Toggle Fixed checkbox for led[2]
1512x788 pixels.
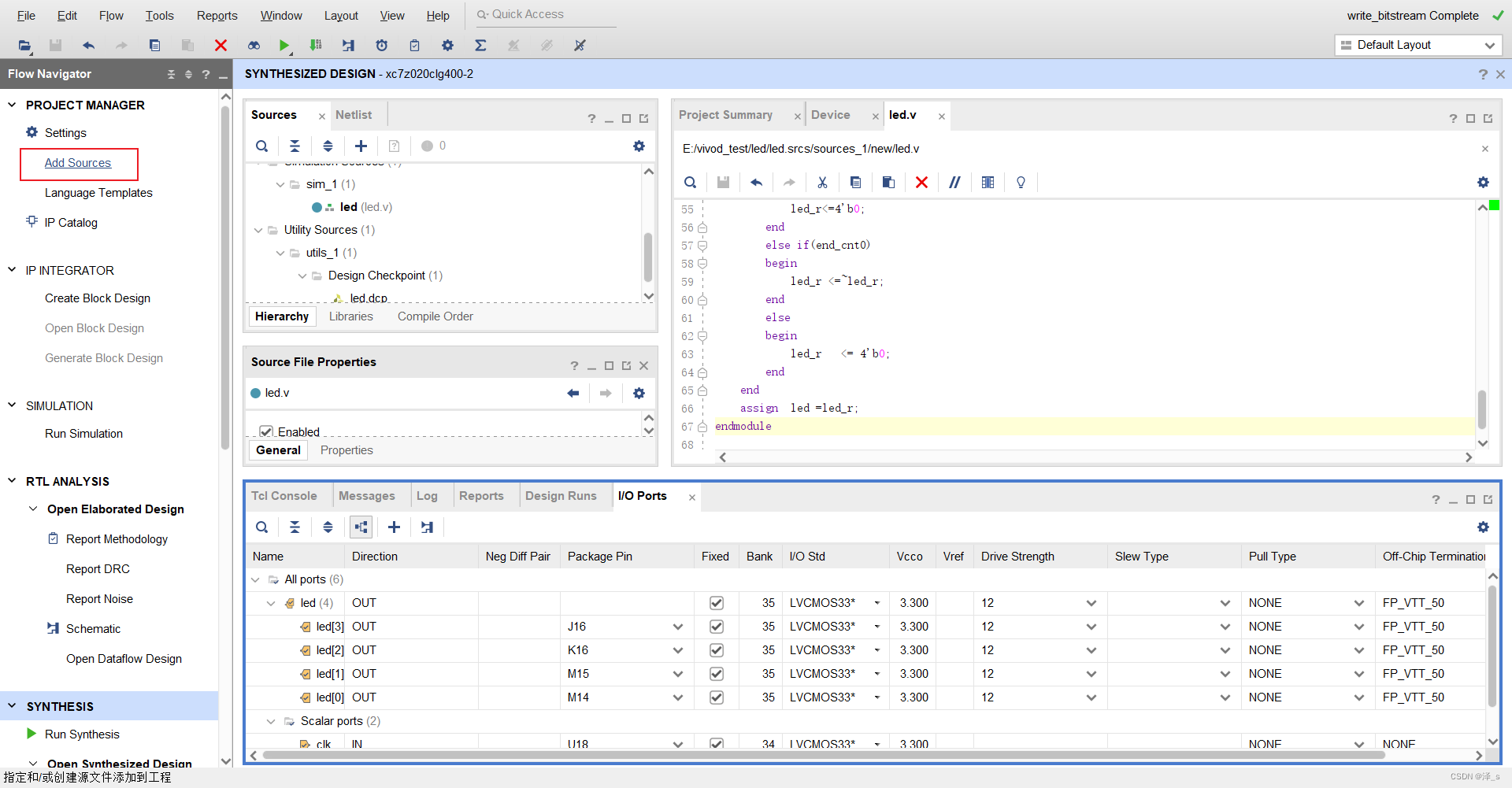[717, 650]
